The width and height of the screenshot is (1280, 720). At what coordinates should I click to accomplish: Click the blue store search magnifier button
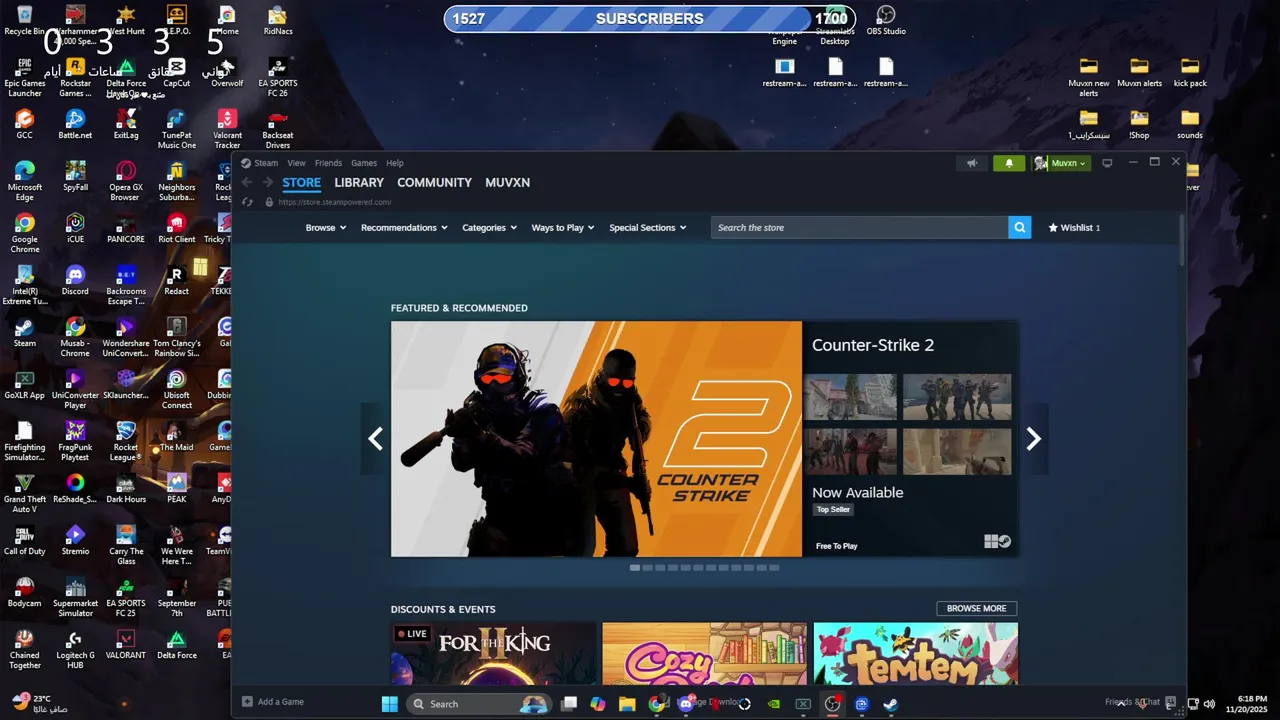1019,227
